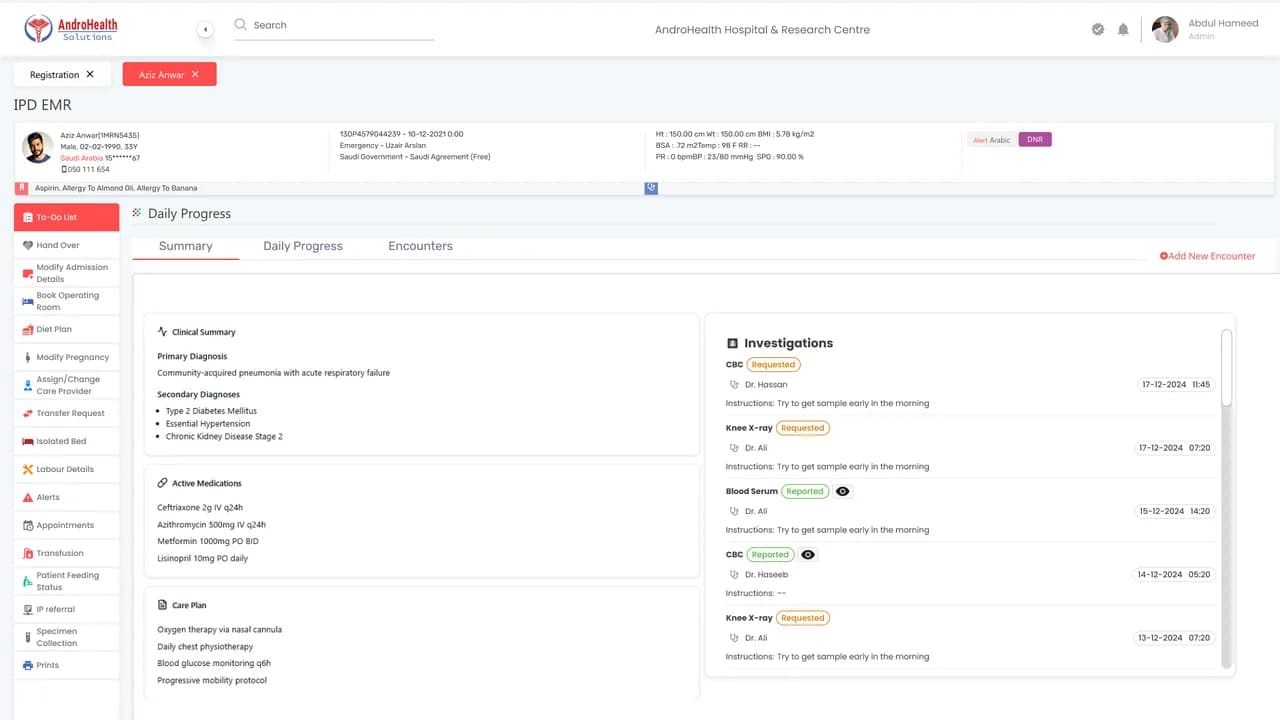Open the Prints section
Viewport: 1280px width, 720px height.
click(x=66, y=665)
